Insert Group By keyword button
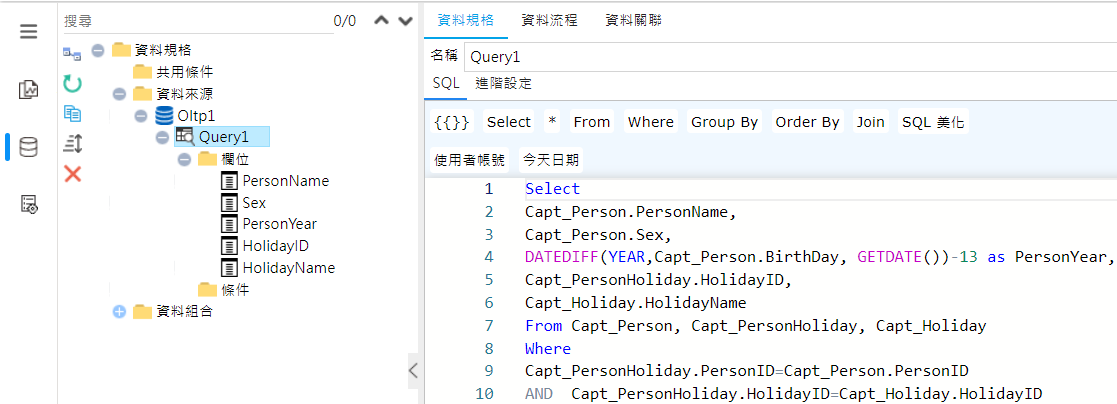Image resolution: width=1117 pixels, height=404 pixels. coord(724,122)
